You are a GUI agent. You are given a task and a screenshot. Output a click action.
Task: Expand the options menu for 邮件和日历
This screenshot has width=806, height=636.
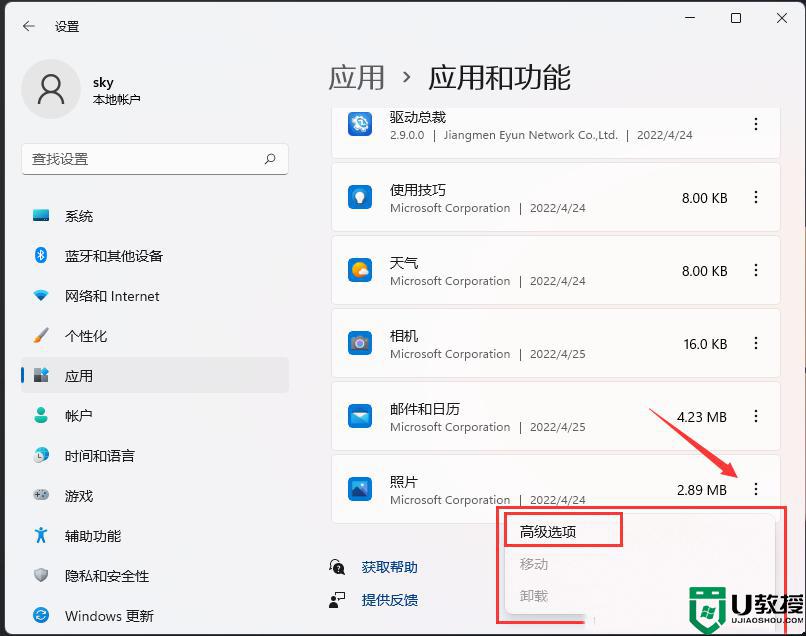(756, 416)
